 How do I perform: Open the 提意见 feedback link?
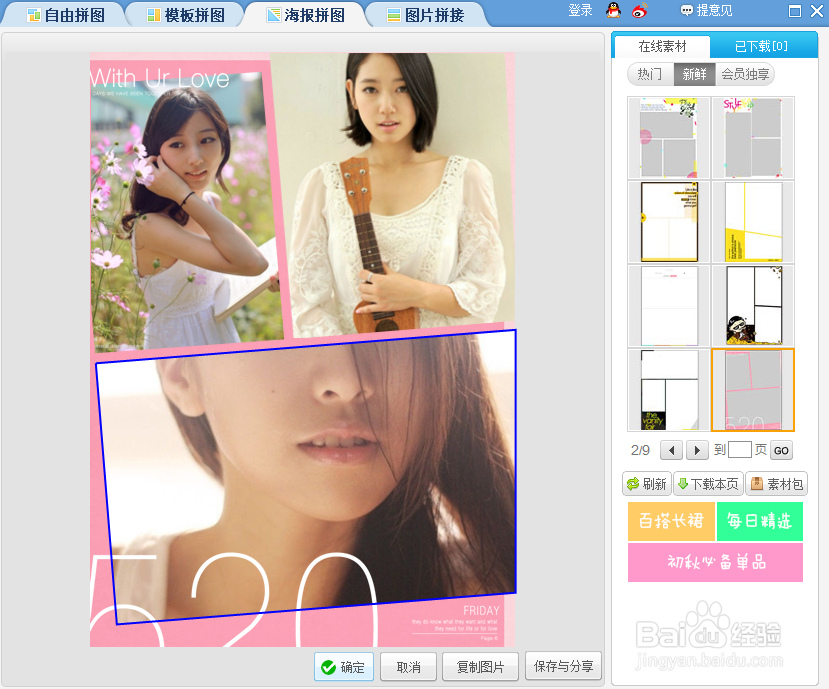click(x=707, y=11)
